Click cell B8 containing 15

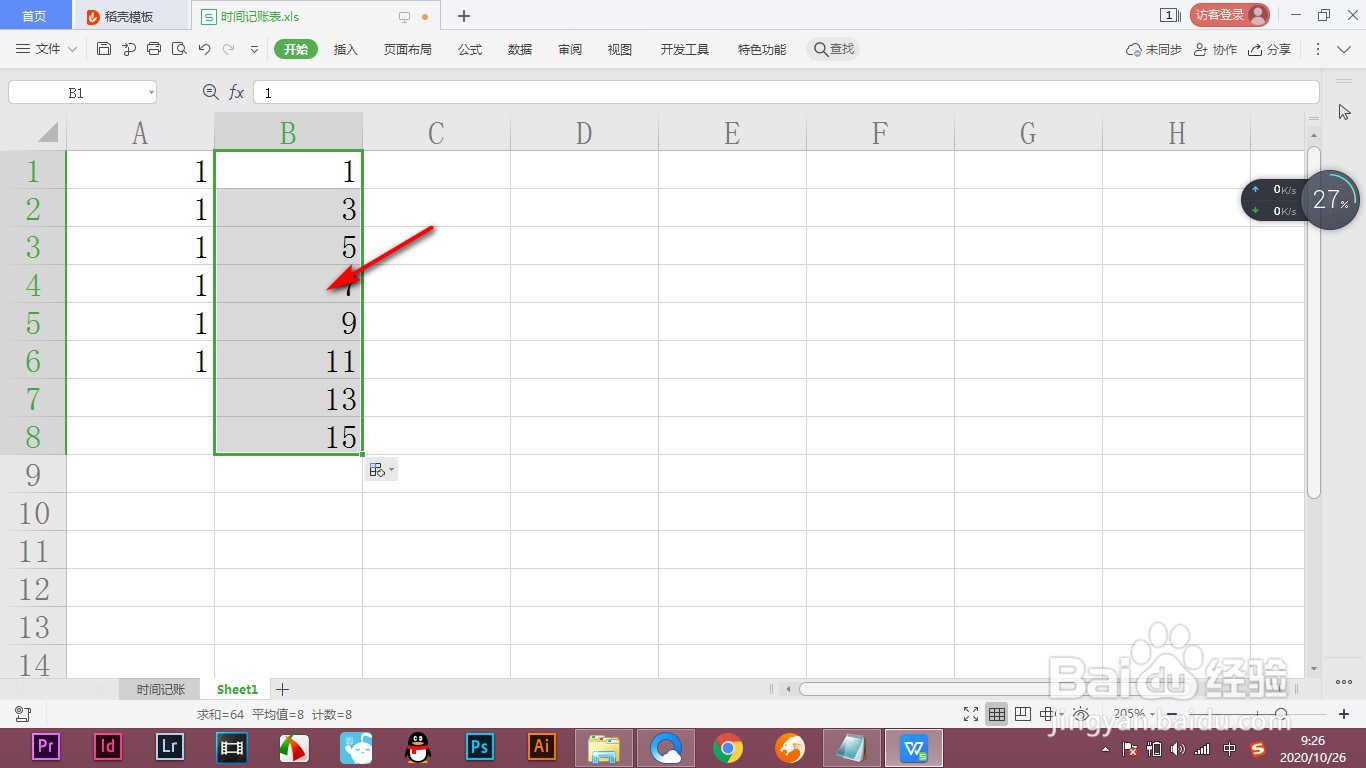(288, 436)
